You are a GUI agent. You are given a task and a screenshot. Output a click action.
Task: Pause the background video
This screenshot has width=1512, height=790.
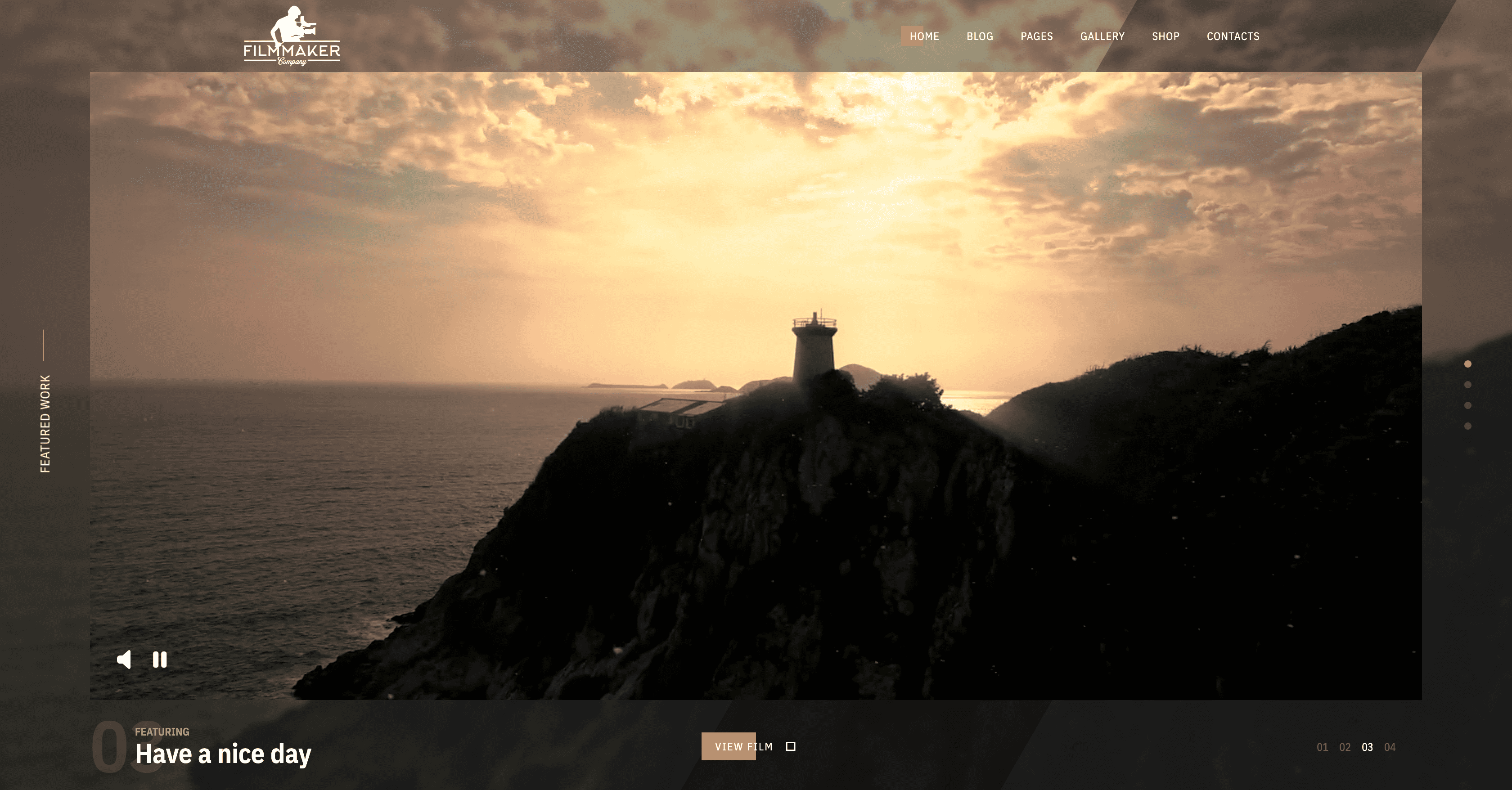click(x=160, y=660)
